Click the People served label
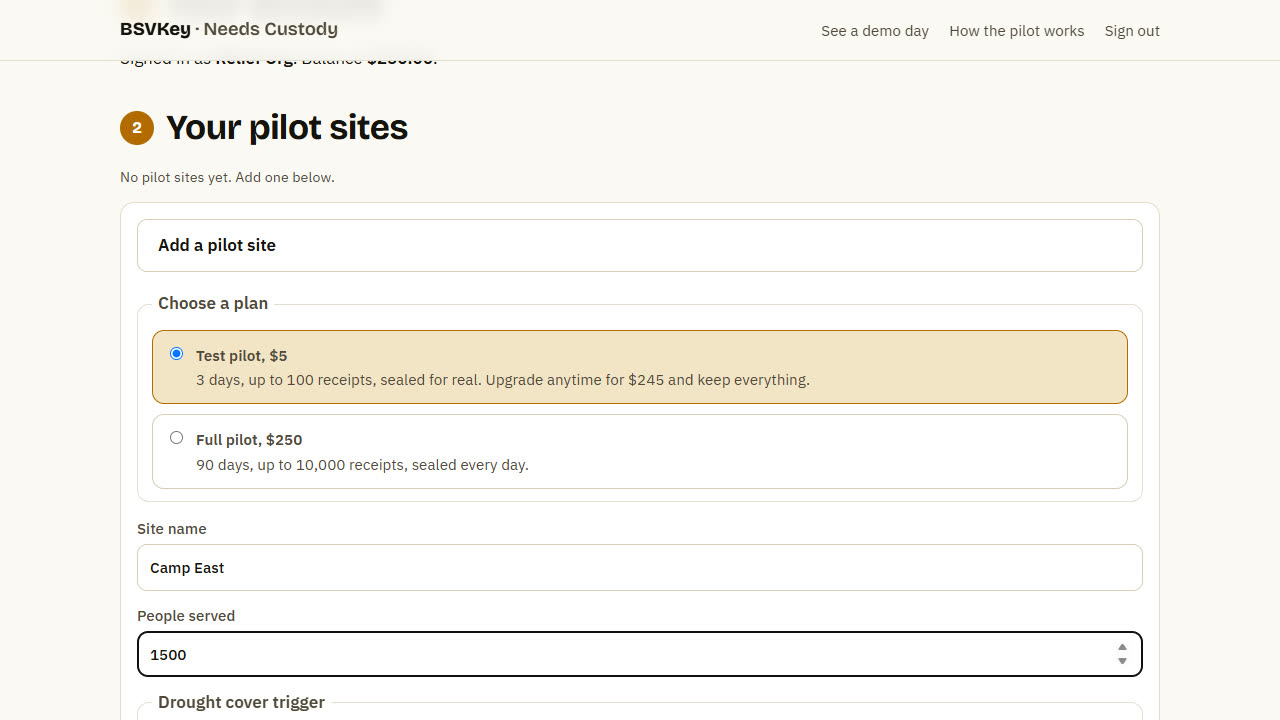This screenshot has height=720, width=1280. (186, 616)
